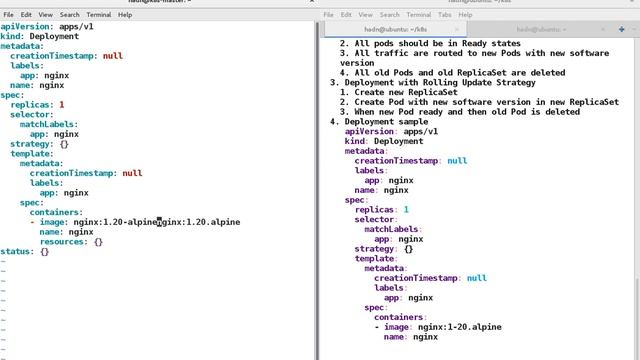
Task: Click 'apiVersion' in left terminal
Action: tap(25, 27)
